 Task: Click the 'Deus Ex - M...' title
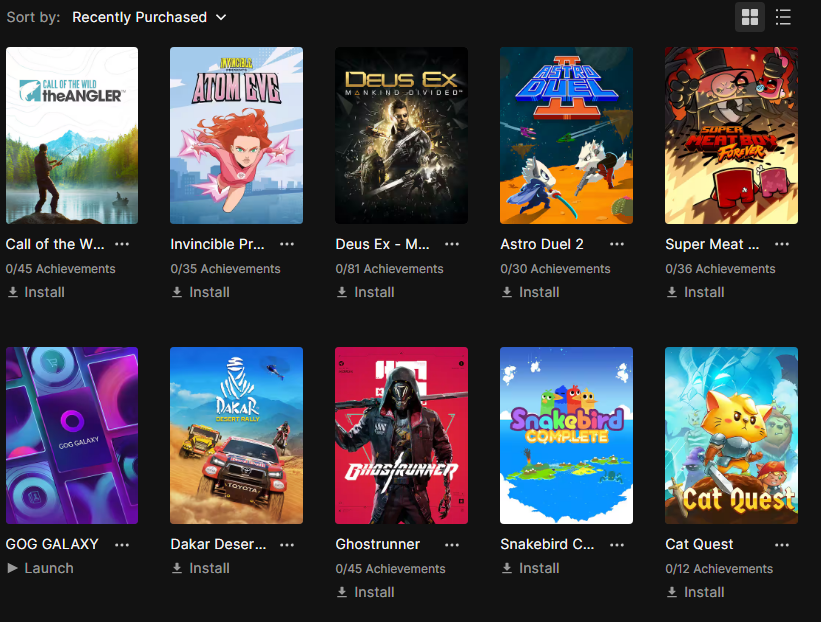(x=383, y=244)
